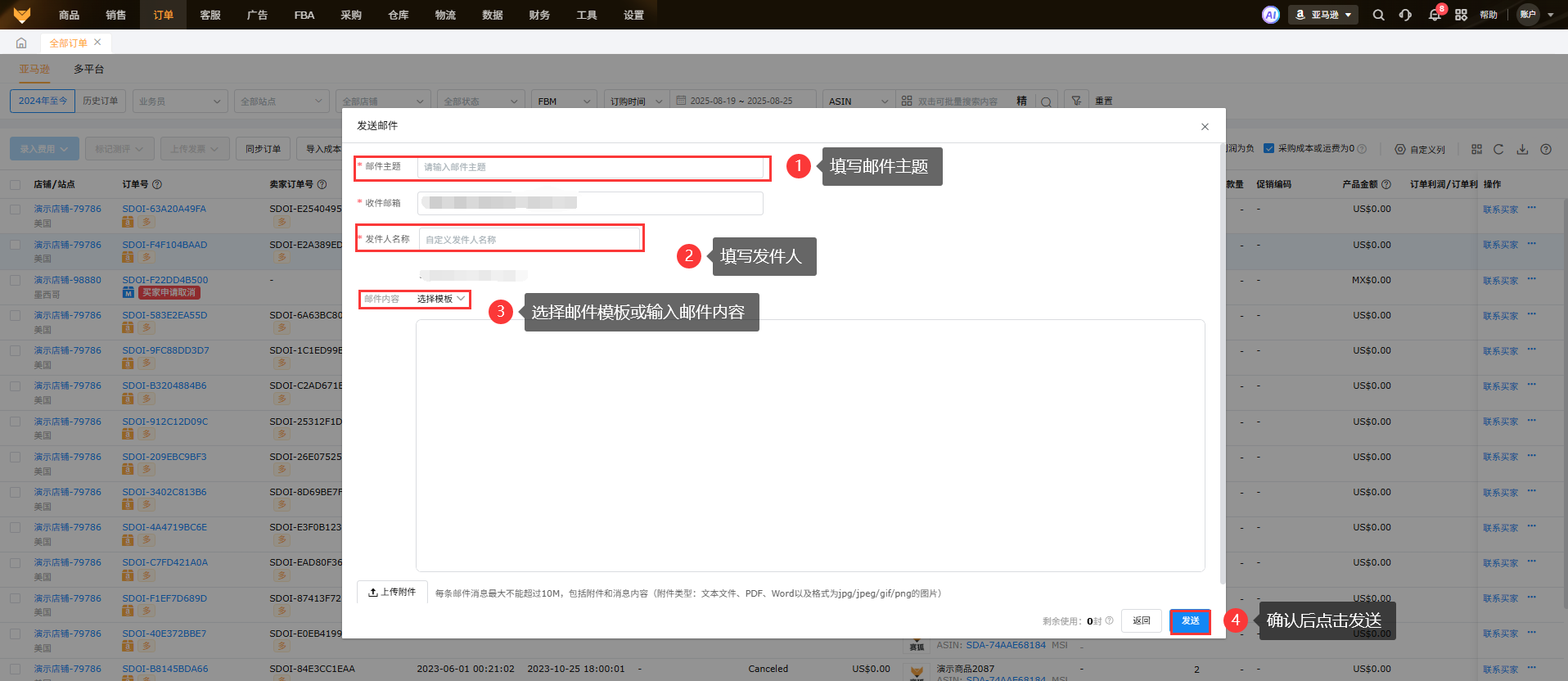1568x681 pixels.
Task: Click the help icon next to 订单号 column header
Action: pos(157,184)
